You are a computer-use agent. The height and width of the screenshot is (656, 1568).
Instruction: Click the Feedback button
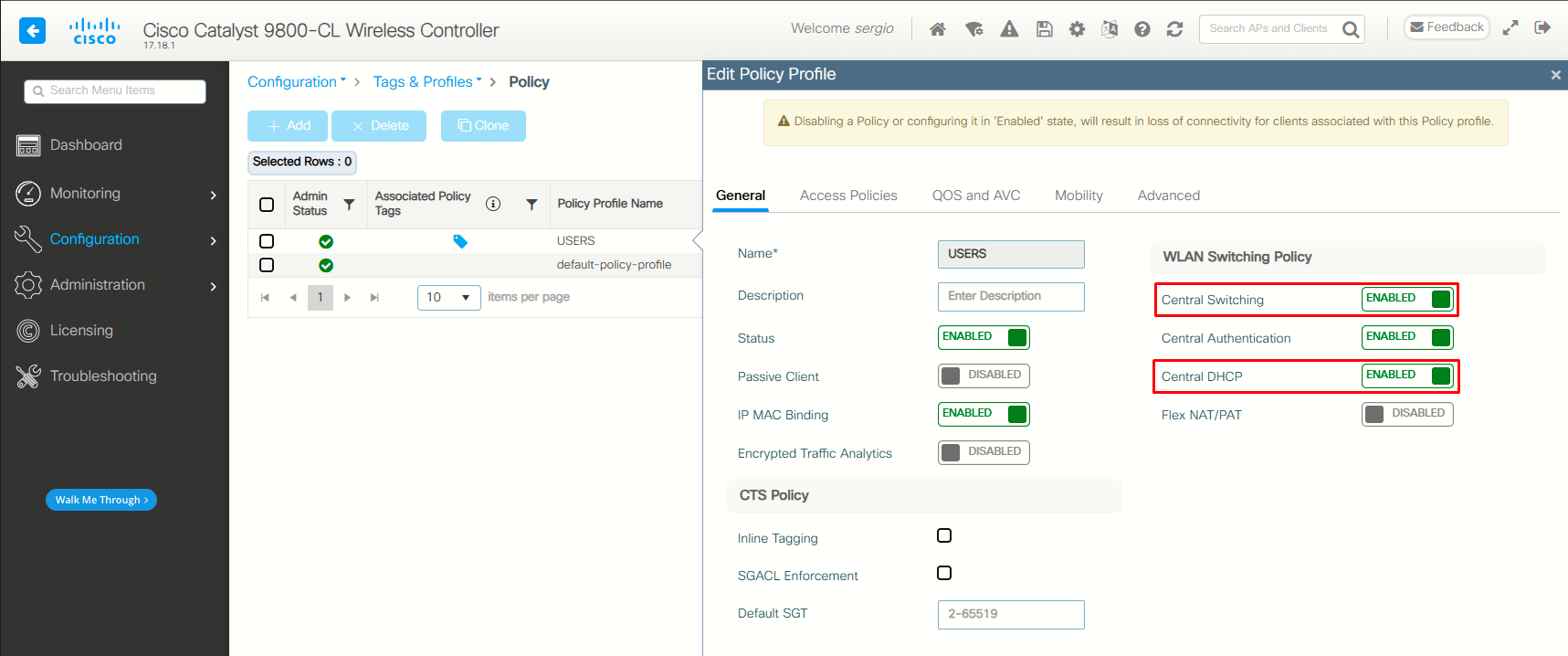coord(1447,27)
